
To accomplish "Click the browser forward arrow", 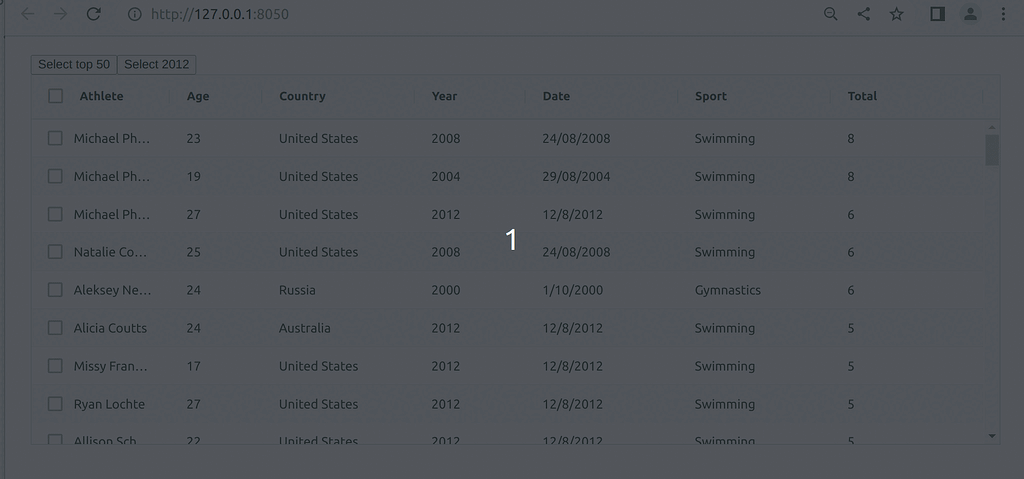I will 60,14.
